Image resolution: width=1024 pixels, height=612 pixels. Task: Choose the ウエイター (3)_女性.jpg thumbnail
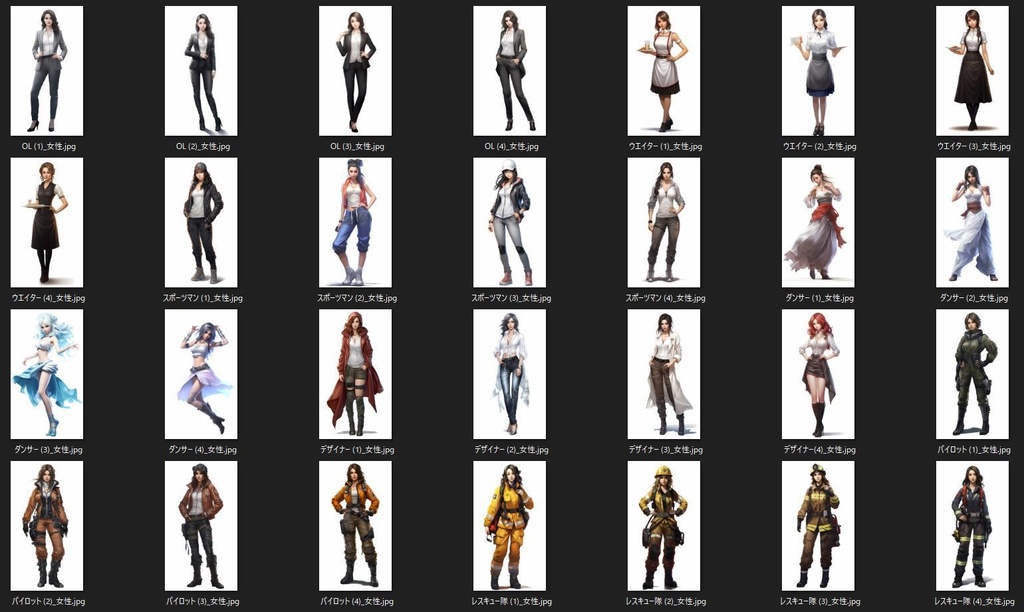[x=972, y=71]
